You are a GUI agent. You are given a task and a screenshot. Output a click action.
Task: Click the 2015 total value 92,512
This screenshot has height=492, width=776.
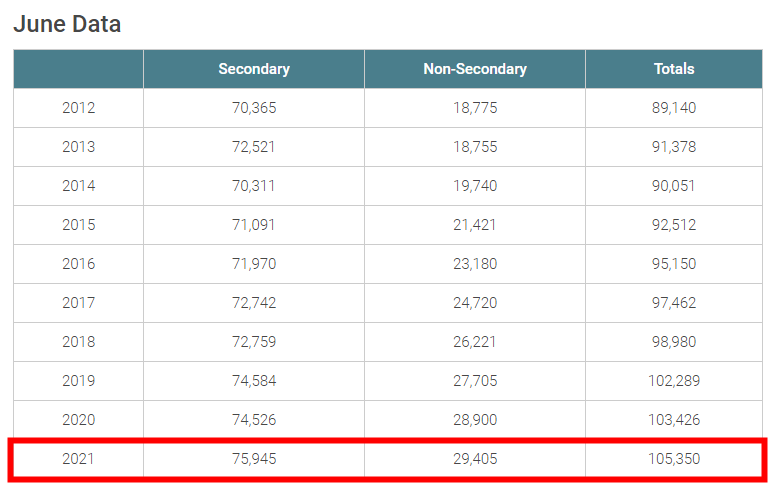coord(674,225)
